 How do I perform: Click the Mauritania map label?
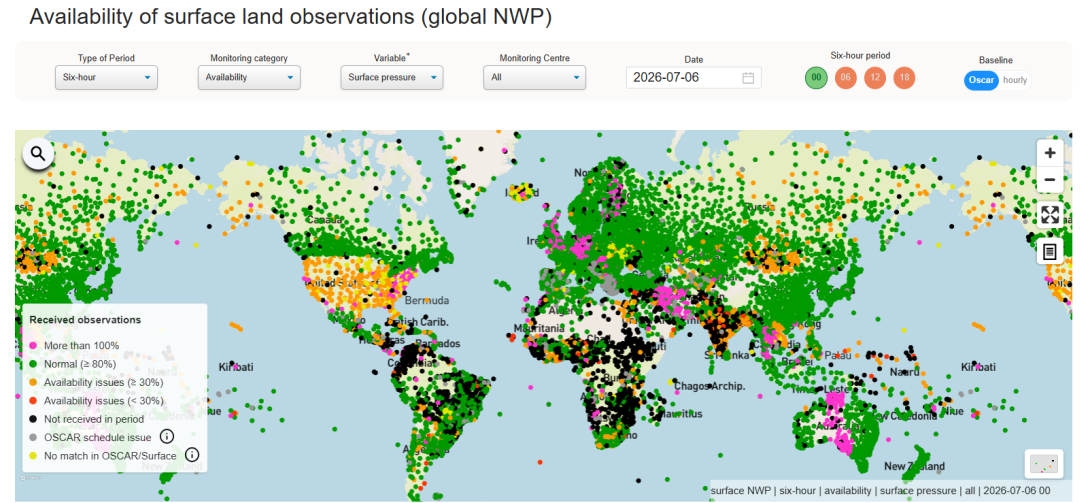pos(537,328)
